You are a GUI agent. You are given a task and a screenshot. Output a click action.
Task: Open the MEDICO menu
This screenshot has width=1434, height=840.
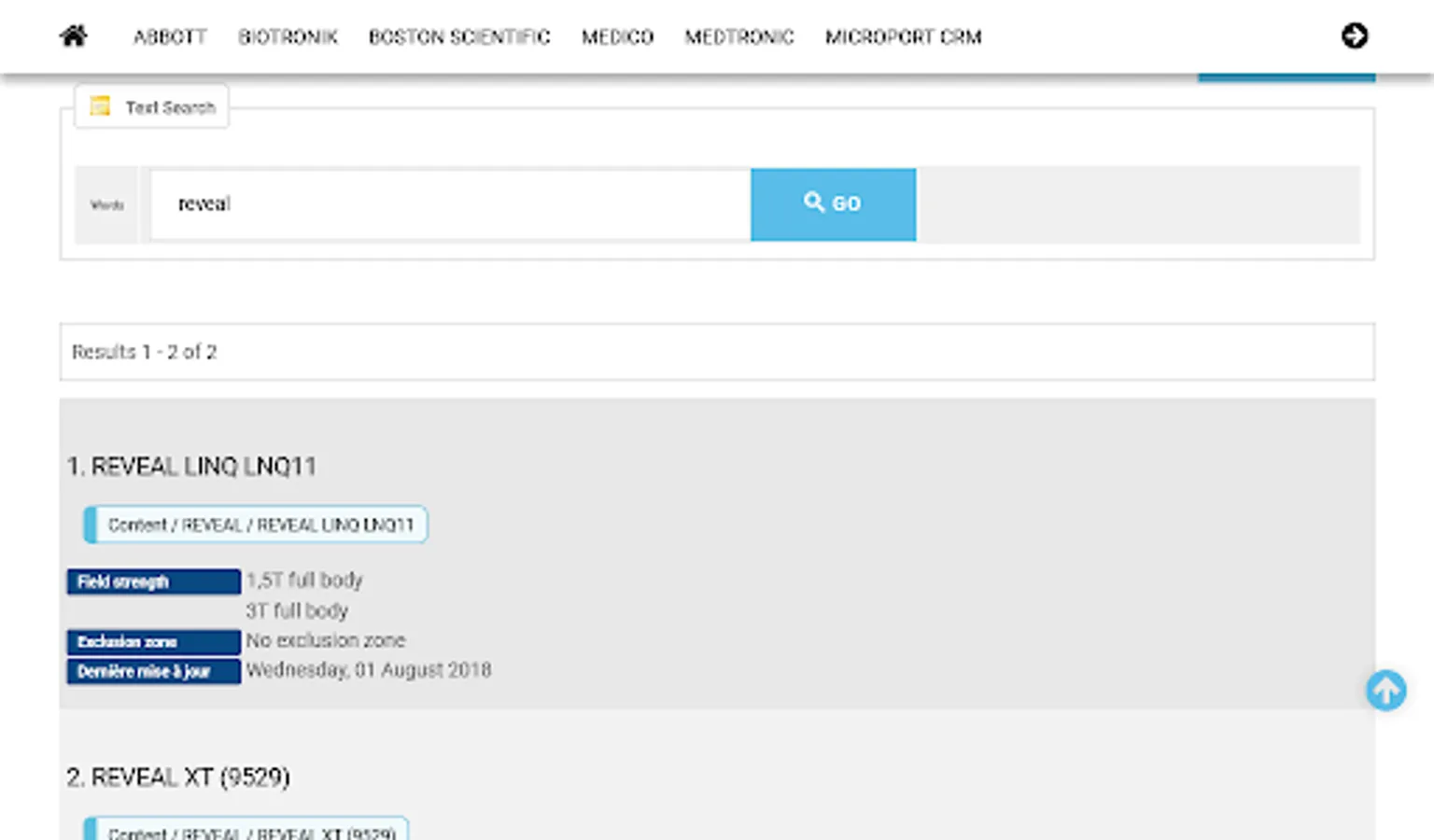[x=617, y=37]
